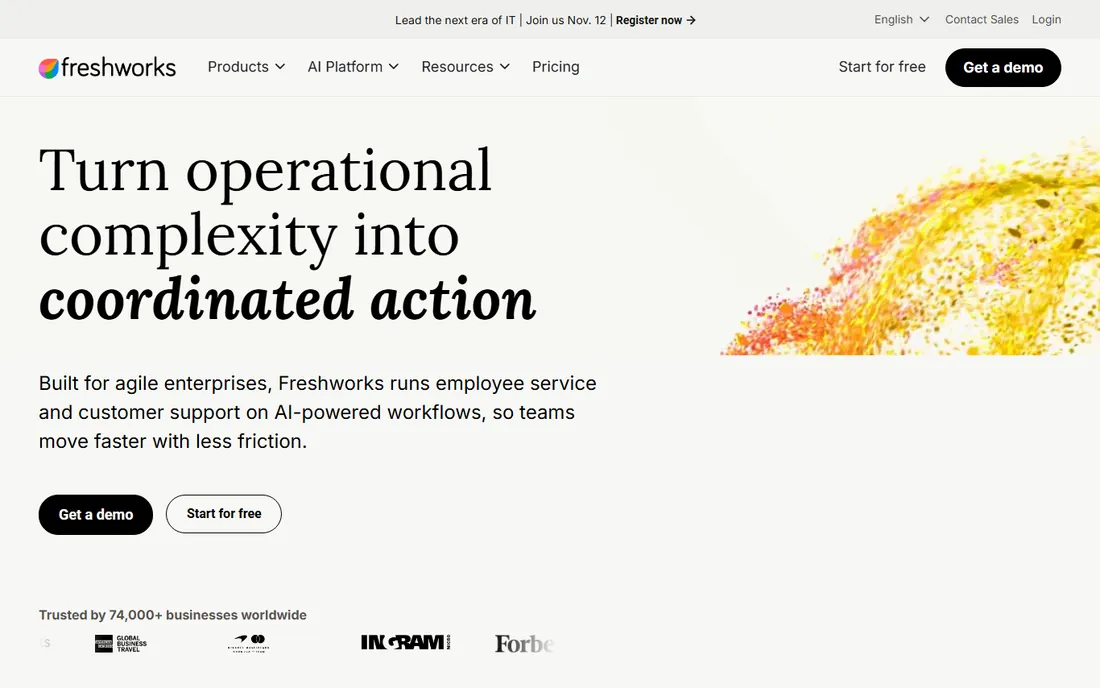Expand the Products dropdown menu
This screenshot has height=688, width=1100.
coord(246,67)
